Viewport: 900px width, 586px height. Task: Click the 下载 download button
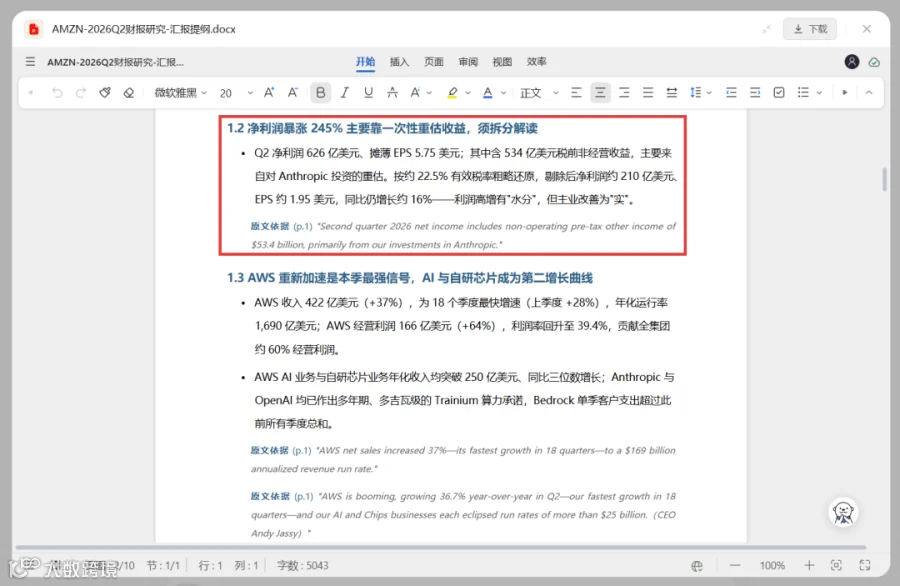point(810,29)
